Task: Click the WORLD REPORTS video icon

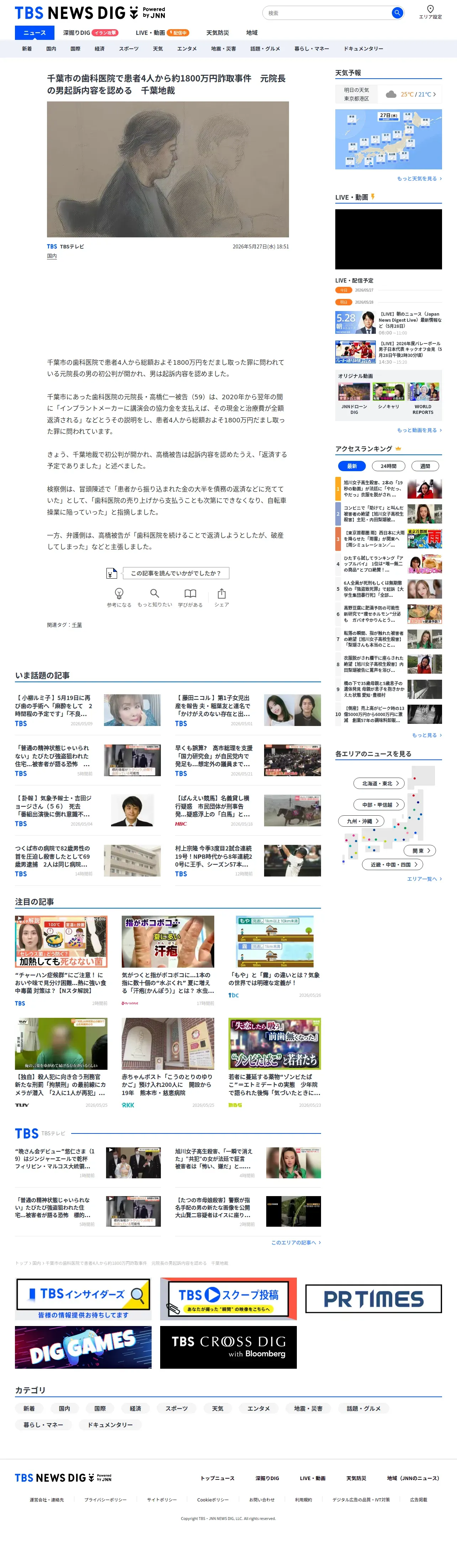Action: pos(423,391)
